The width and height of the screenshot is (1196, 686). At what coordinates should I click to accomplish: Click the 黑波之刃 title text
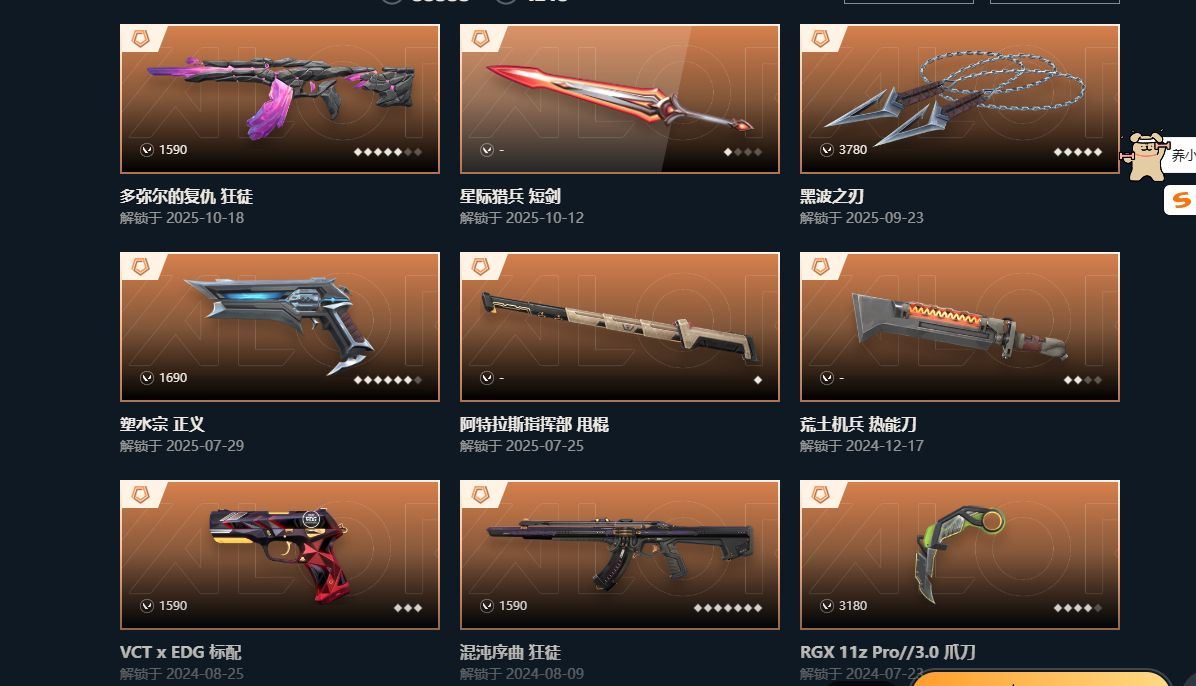coord(831,196)
